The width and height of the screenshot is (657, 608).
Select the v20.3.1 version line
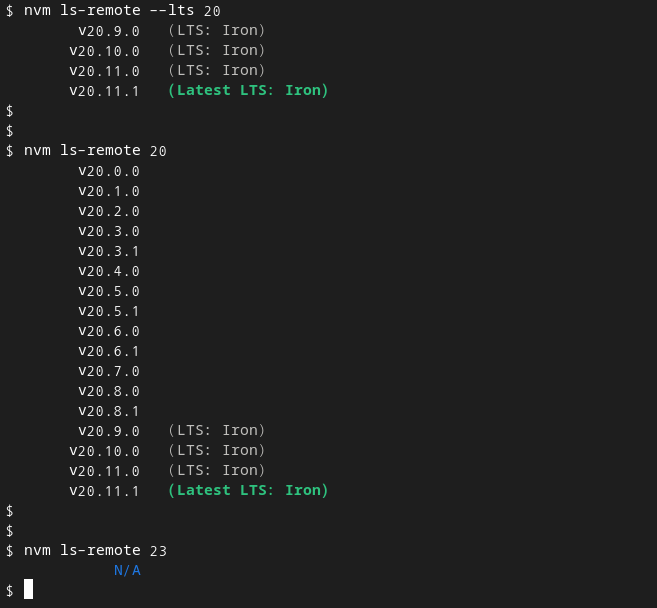109,251
